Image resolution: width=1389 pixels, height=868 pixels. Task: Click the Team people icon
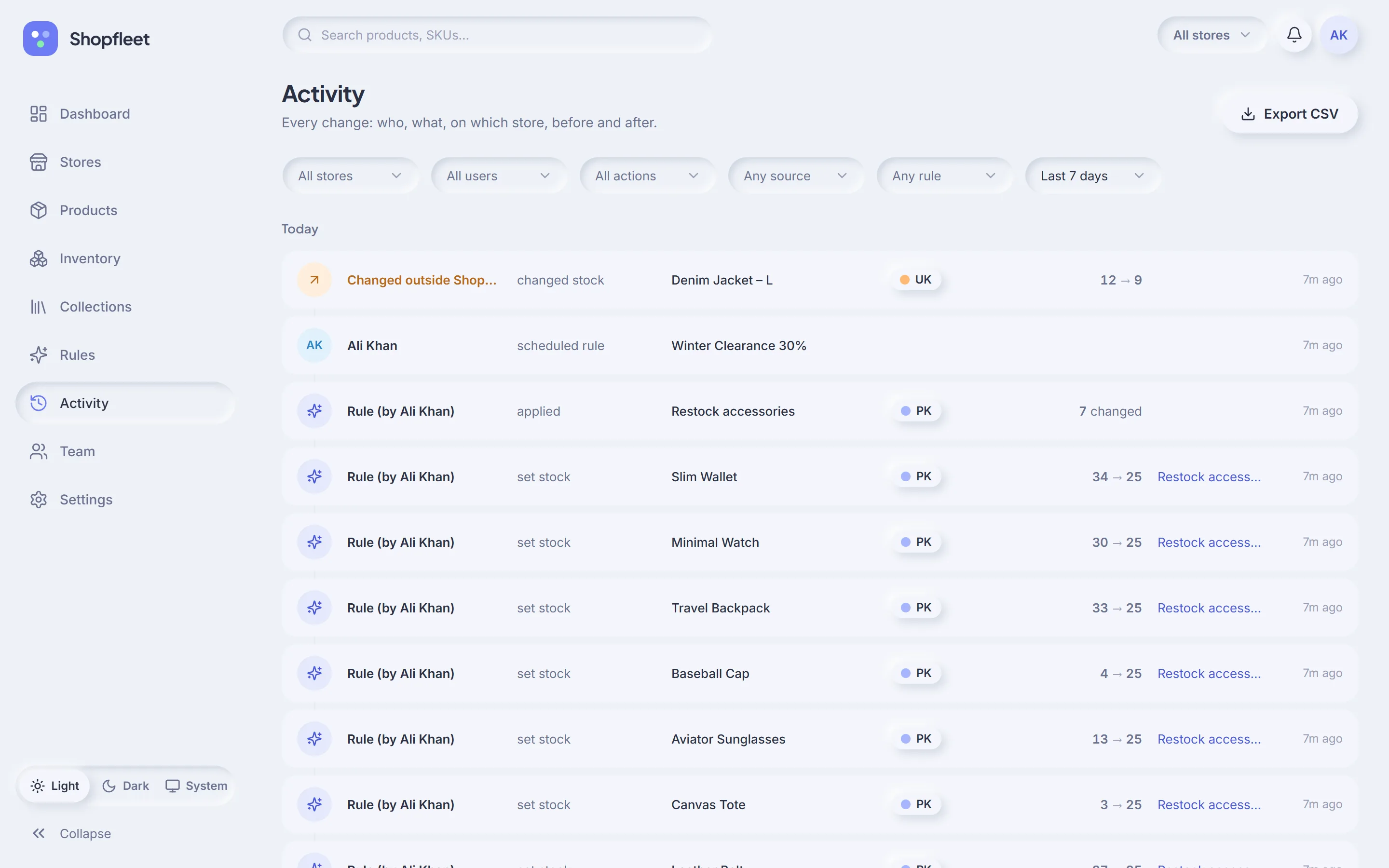pos(39,451)
